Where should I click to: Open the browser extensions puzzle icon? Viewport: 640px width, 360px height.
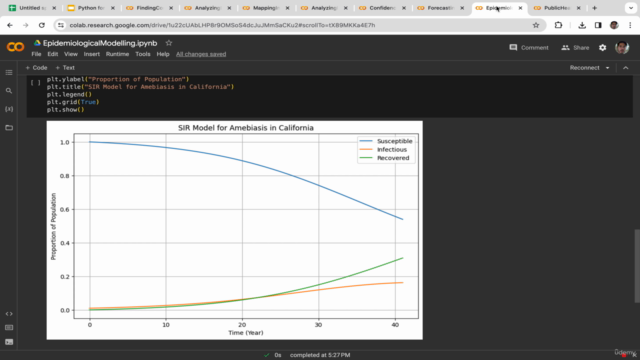click(558, 25)
